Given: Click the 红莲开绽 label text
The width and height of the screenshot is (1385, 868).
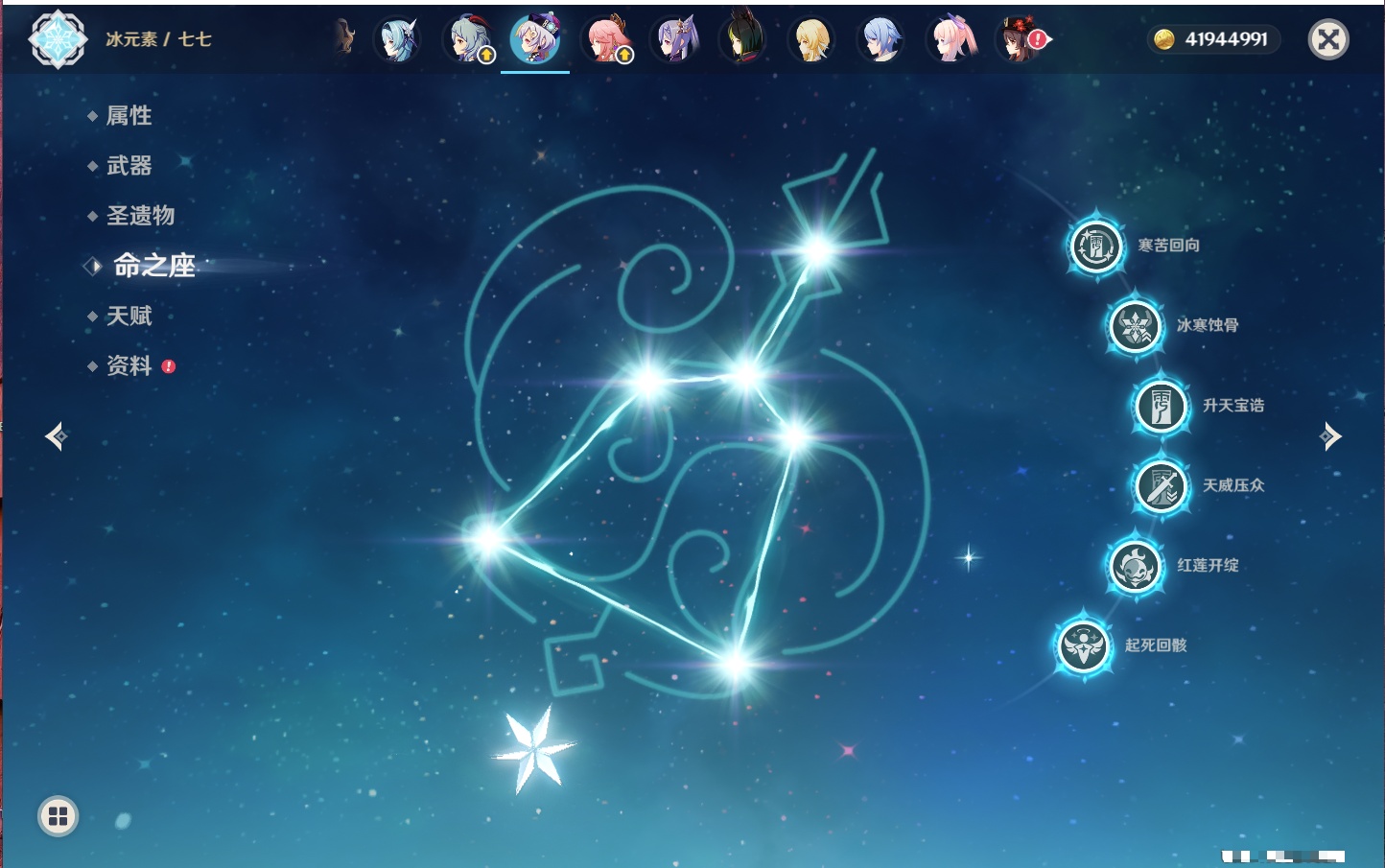Looking at the screenshot, I should pyautogui.click(x=1208, y=565).
